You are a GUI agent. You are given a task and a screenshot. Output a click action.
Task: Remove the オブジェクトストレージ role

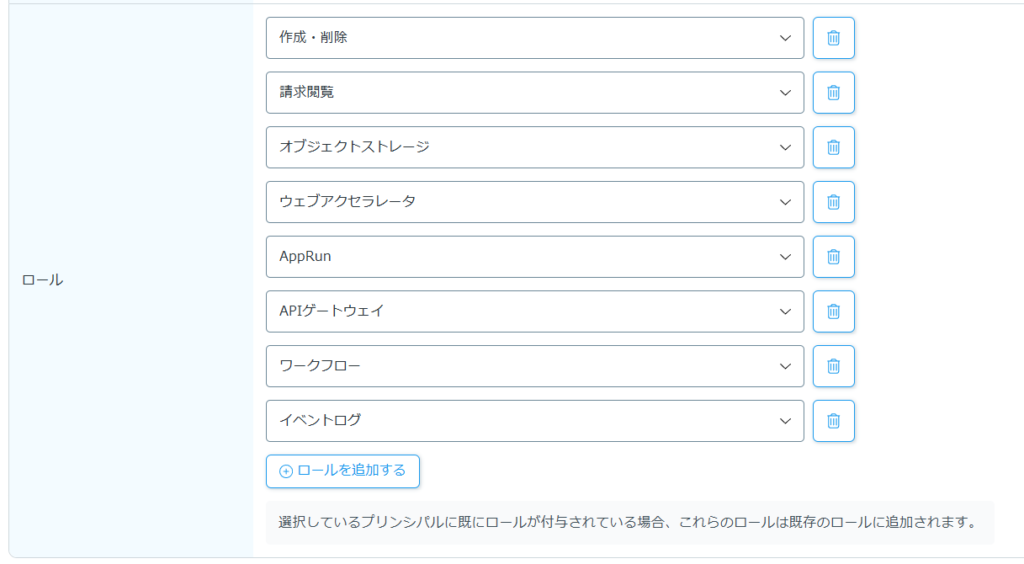click(833, 147)
